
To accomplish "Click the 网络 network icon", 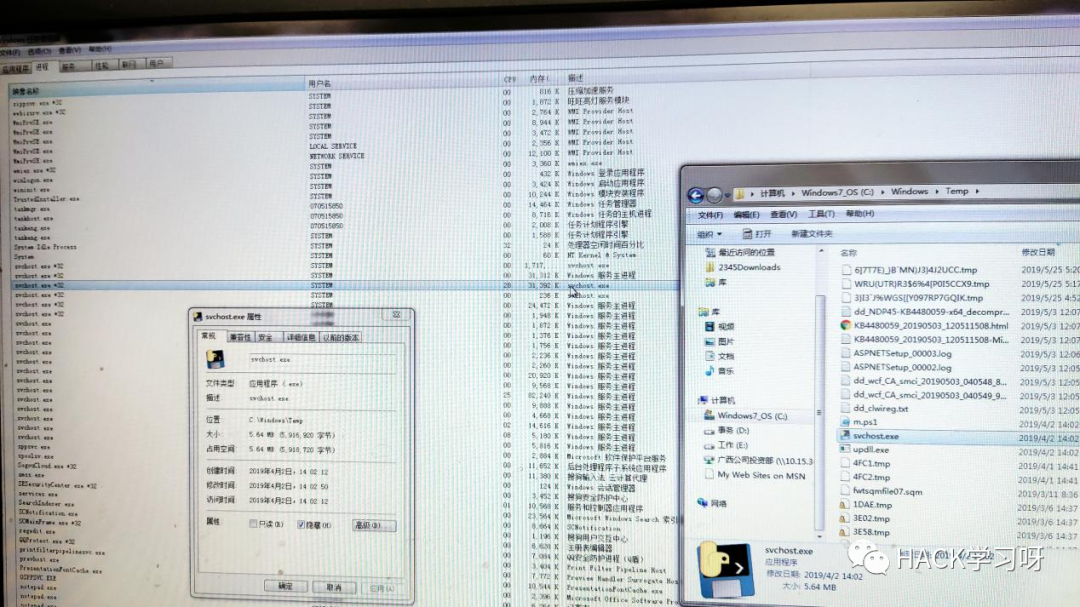I will 702,503.
